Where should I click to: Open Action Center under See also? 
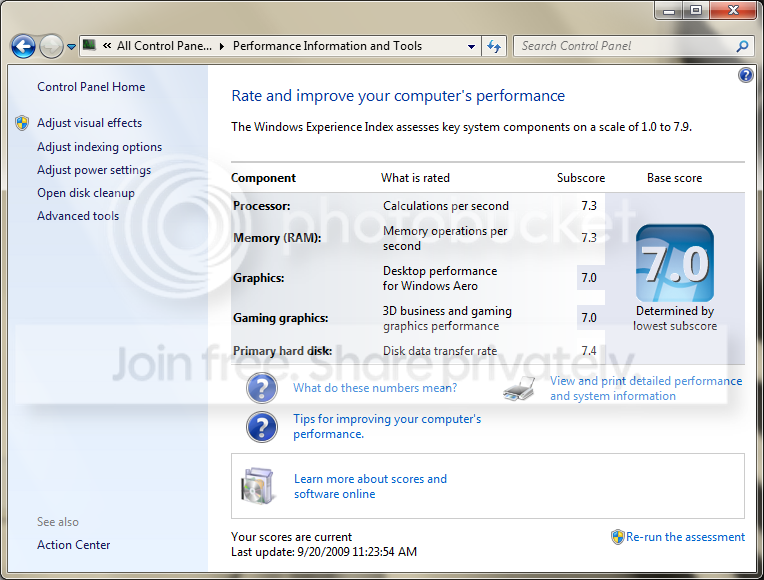click(x=74, y=545)
